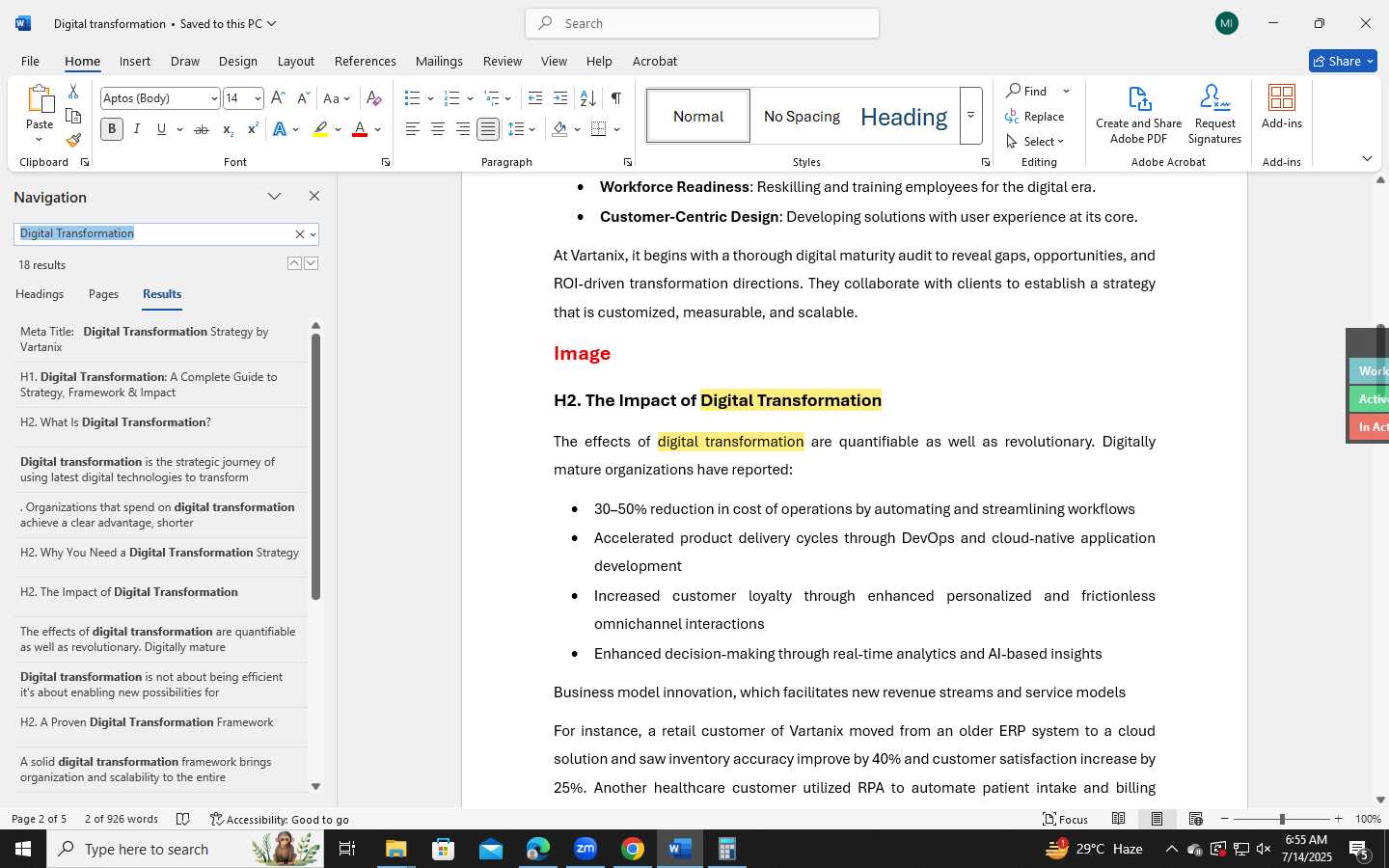Viewport: 1389px width, 868px height.
Task: Toggle Italic formatting
Action: tap(137, 129)
